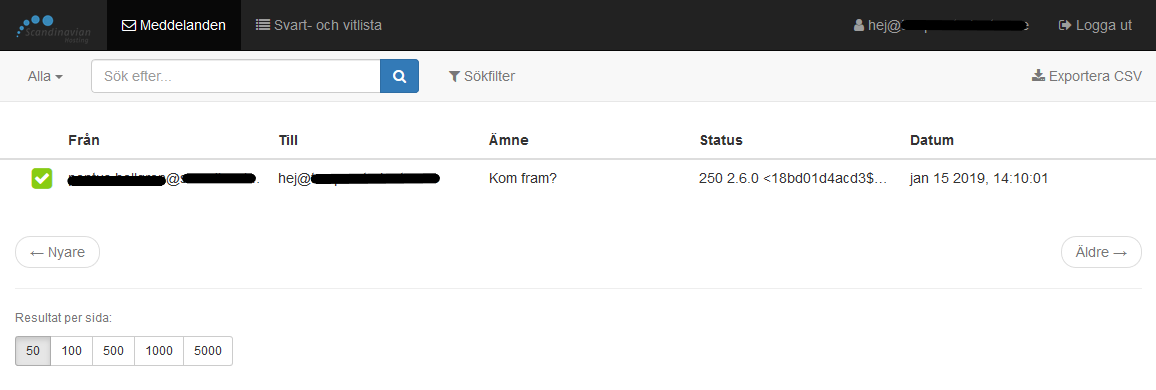Select 500 results per page
Image resolution: width=1156 pixels, height=390 pixels.
point(114,351)
